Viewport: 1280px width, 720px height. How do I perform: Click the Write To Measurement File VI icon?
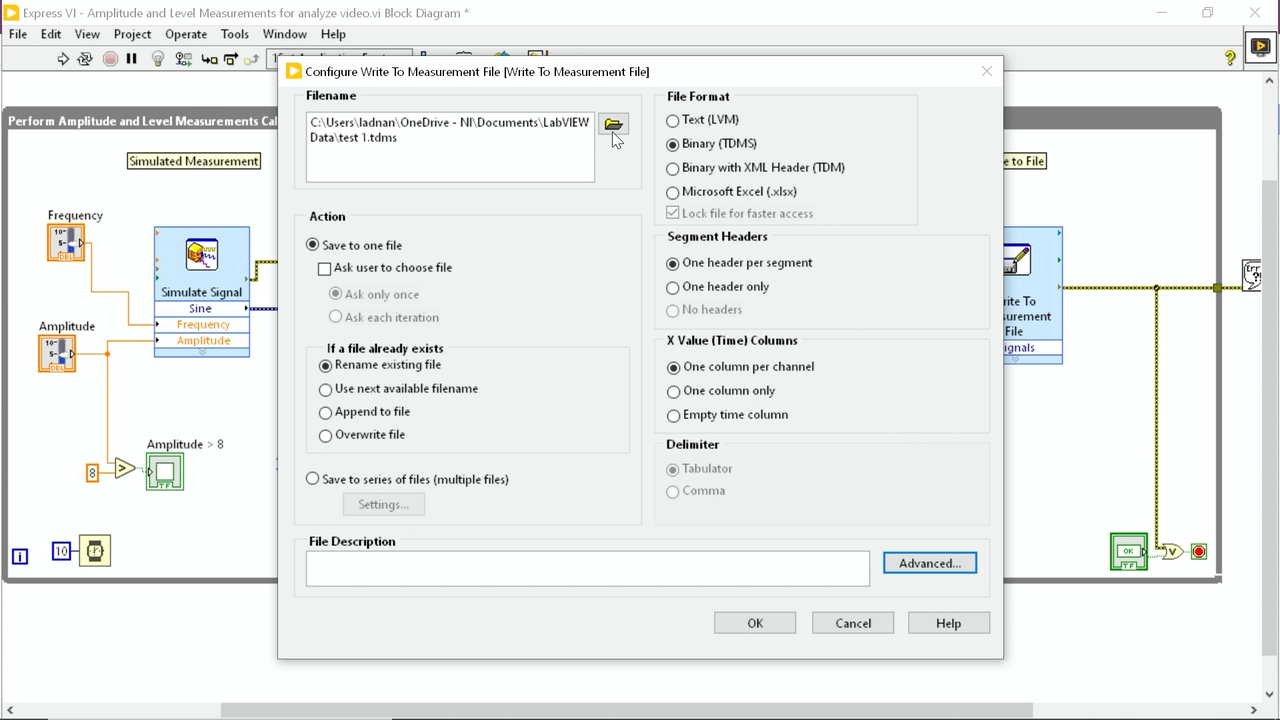[x=1016, y=261]
